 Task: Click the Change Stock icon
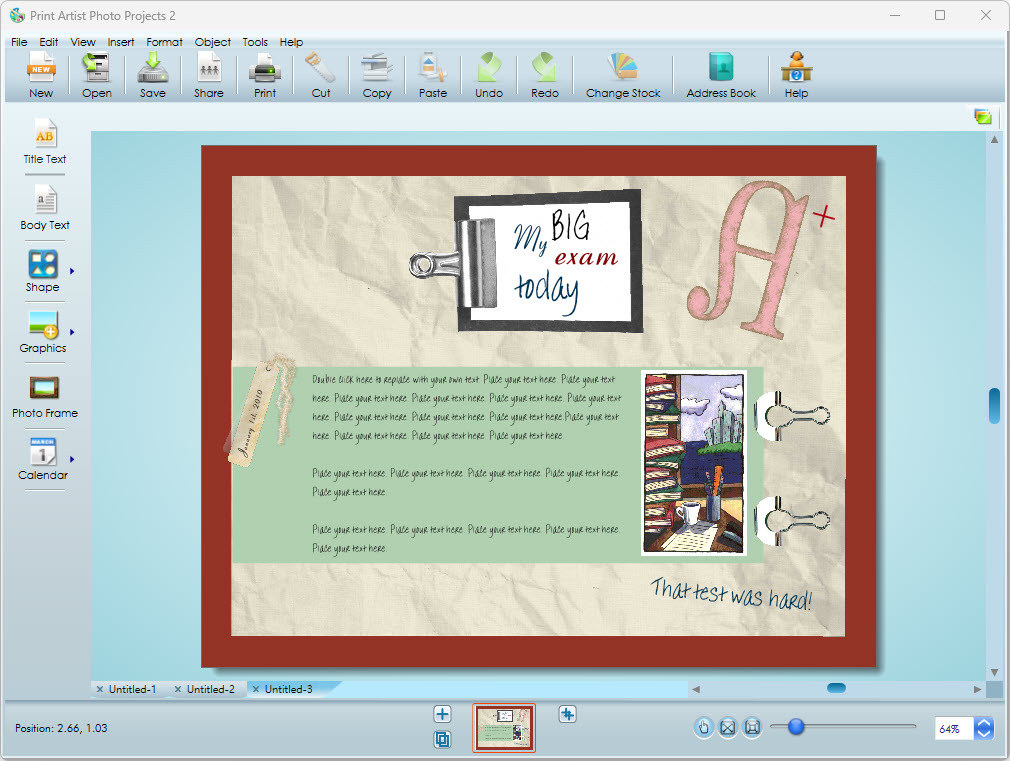[x=623, y=75]
